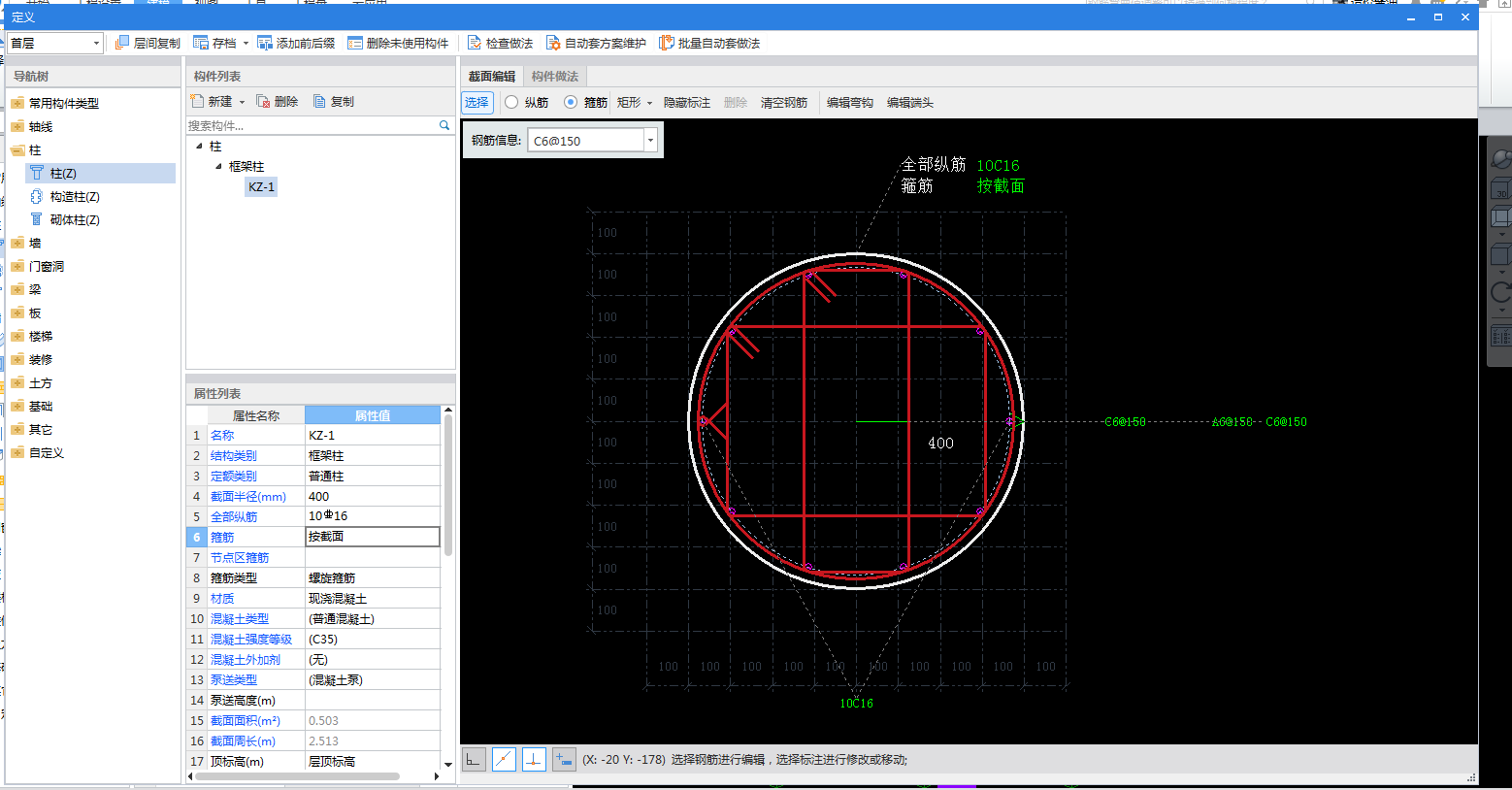Toggle the midpoint snap icon in status bar
Viewport: 1512px width, 790px height.
pos(504,760)
